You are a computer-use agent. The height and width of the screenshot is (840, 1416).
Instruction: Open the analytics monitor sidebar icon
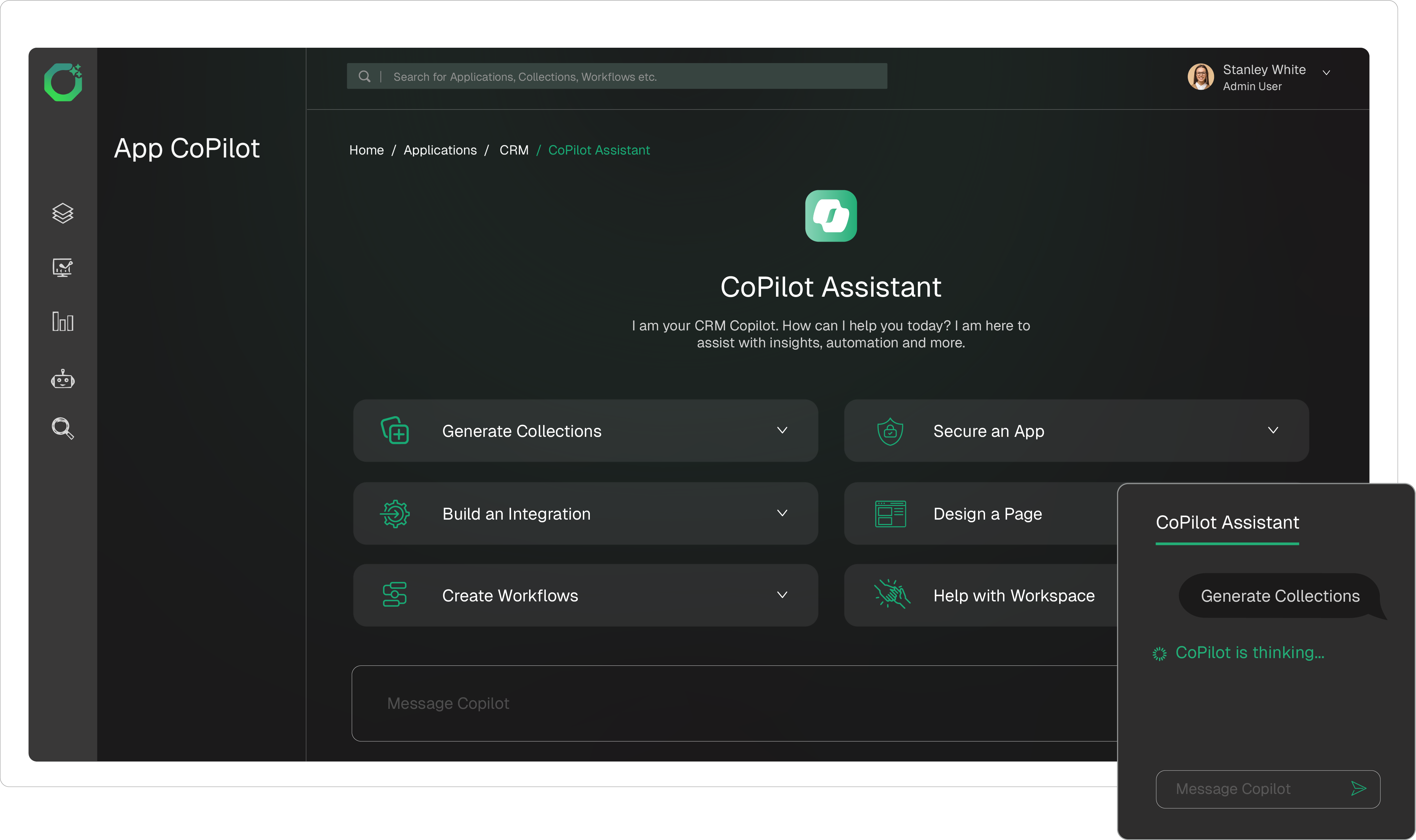point(63,267)
